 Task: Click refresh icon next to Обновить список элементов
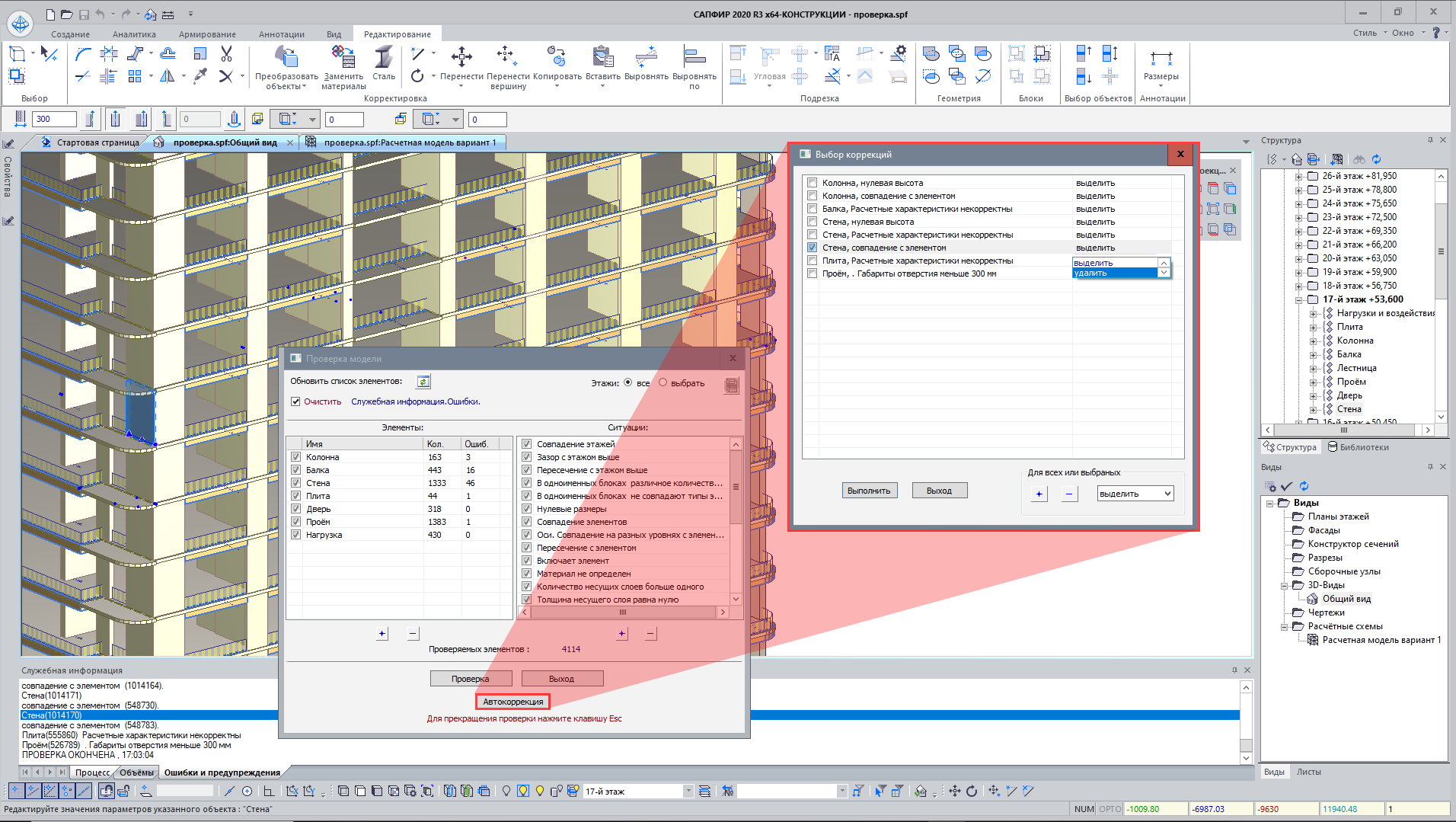423,382
